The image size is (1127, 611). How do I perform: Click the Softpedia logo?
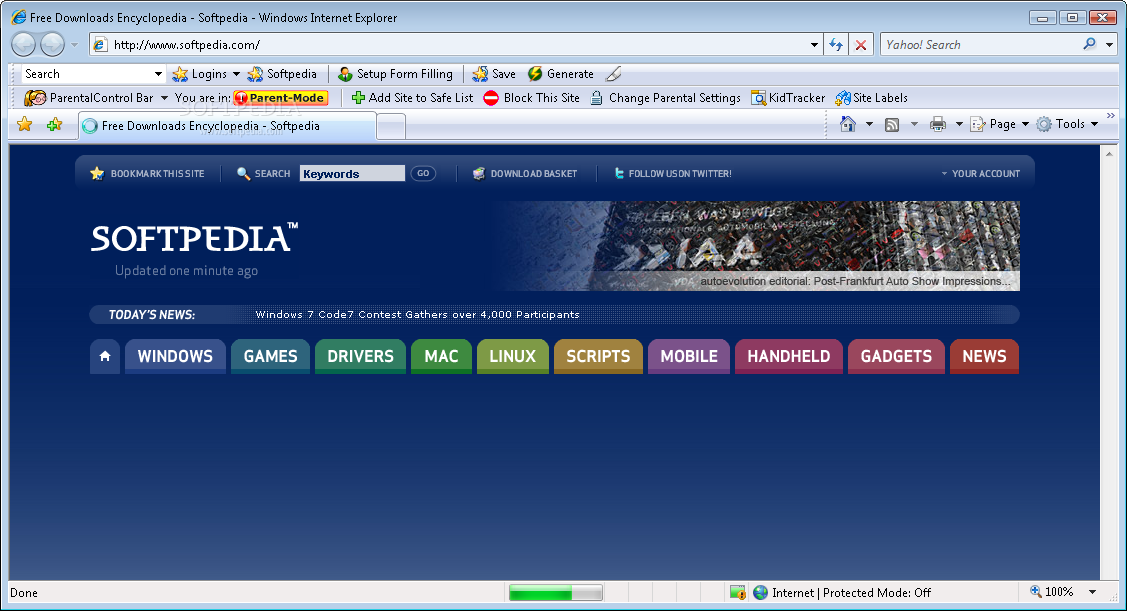(x=194, y=239)
